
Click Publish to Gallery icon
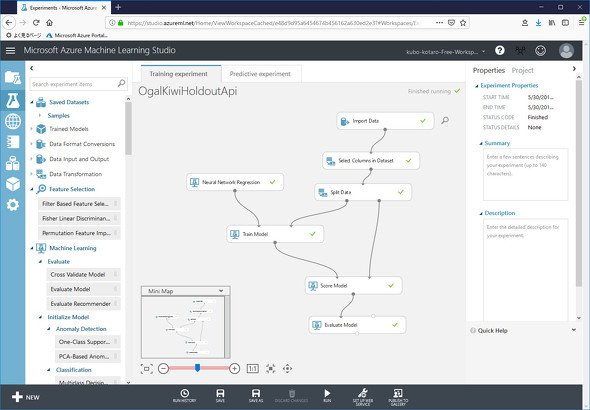(x=398, y=396)
